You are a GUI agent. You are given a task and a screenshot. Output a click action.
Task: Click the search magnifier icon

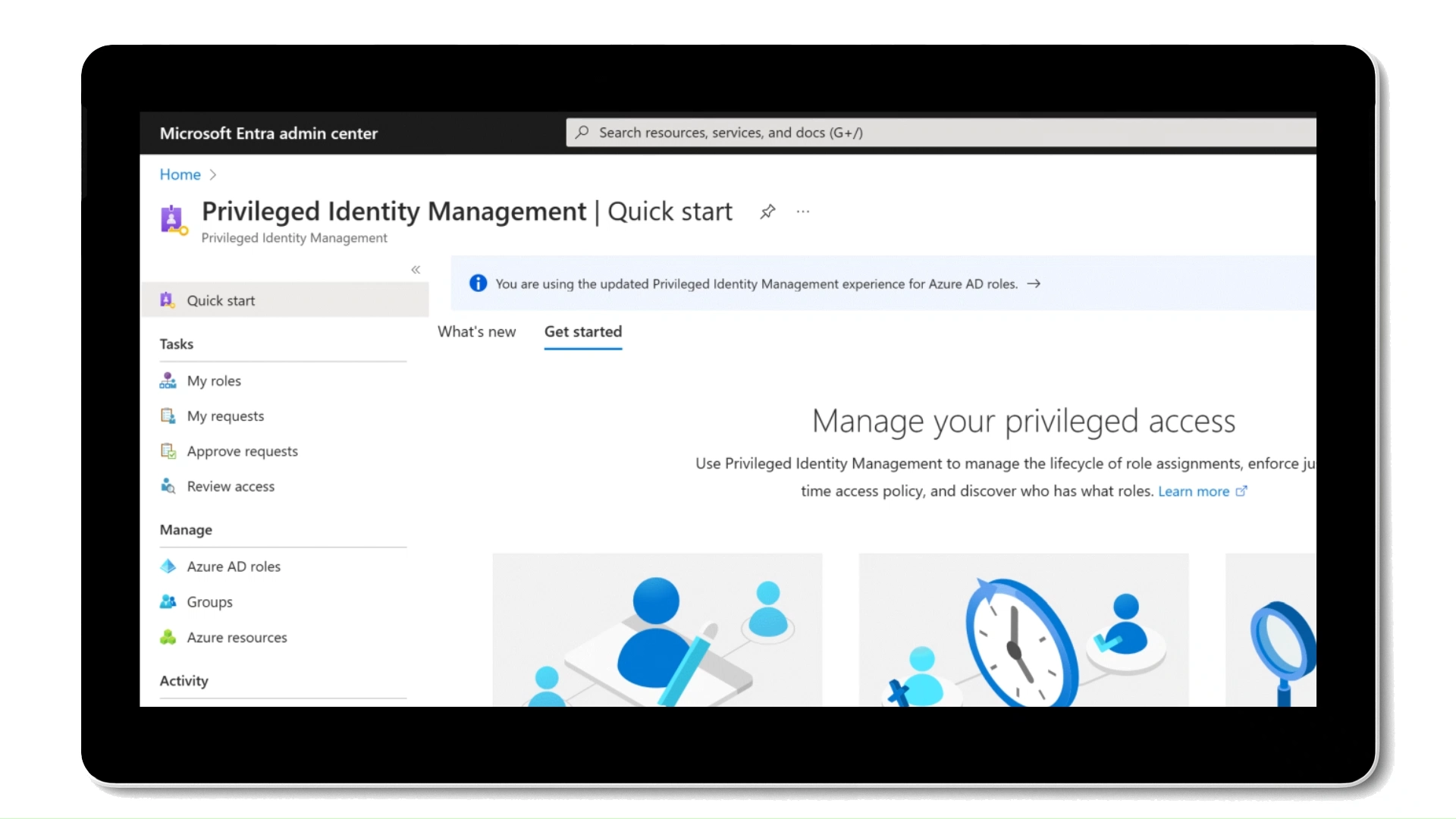582,132
